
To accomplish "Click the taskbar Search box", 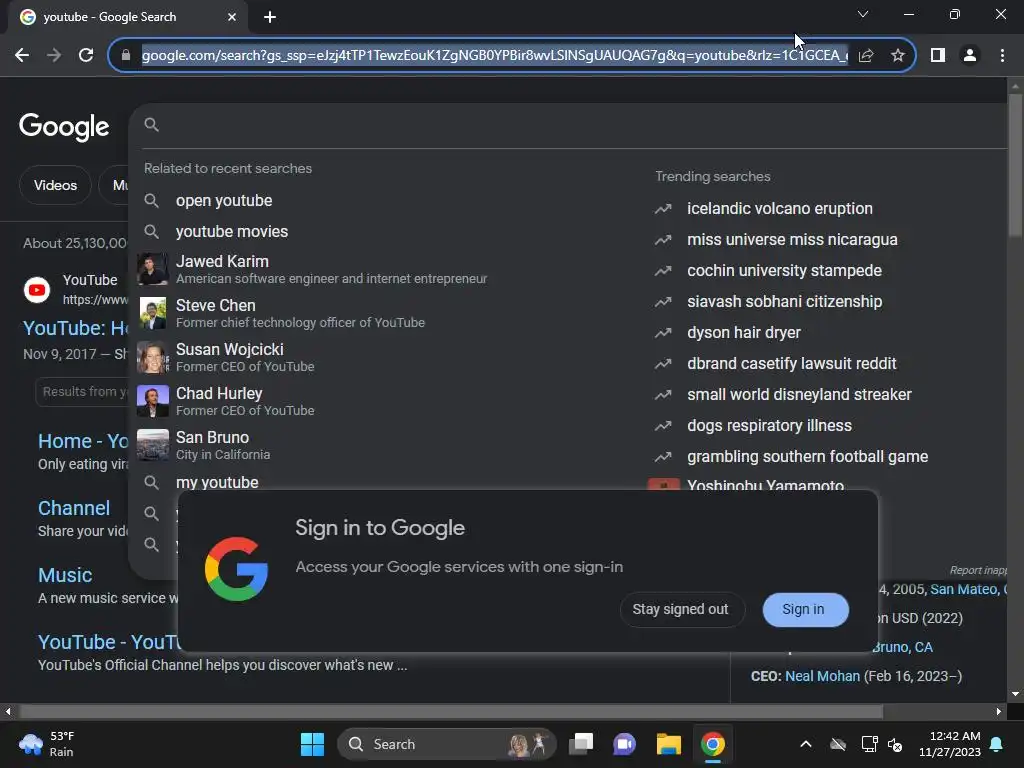I will [447, 744].
